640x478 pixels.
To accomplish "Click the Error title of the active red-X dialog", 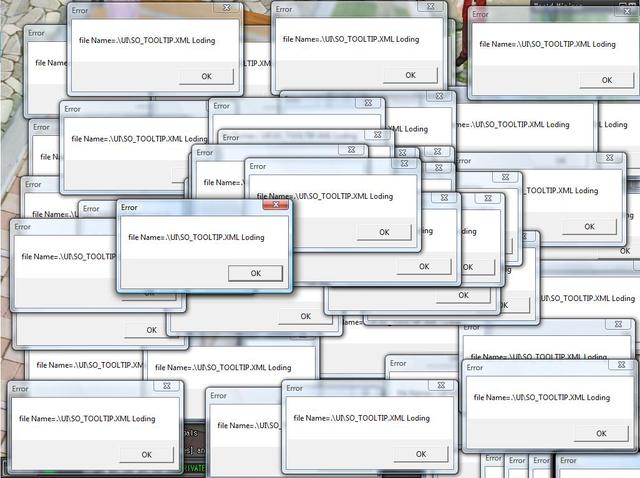I will coord(129,207).
